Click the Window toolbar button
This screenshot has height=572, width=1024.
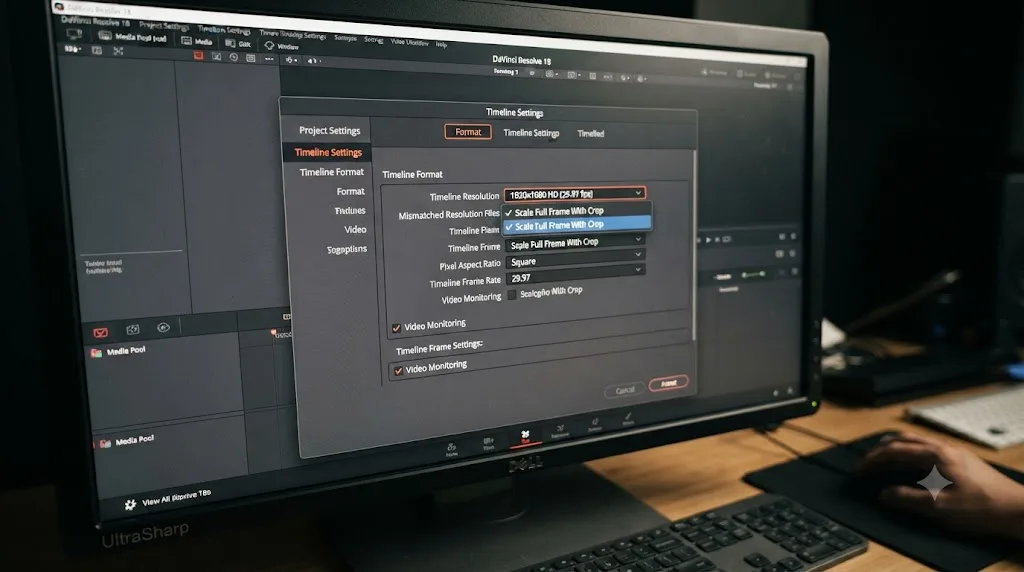click(282, 46)
